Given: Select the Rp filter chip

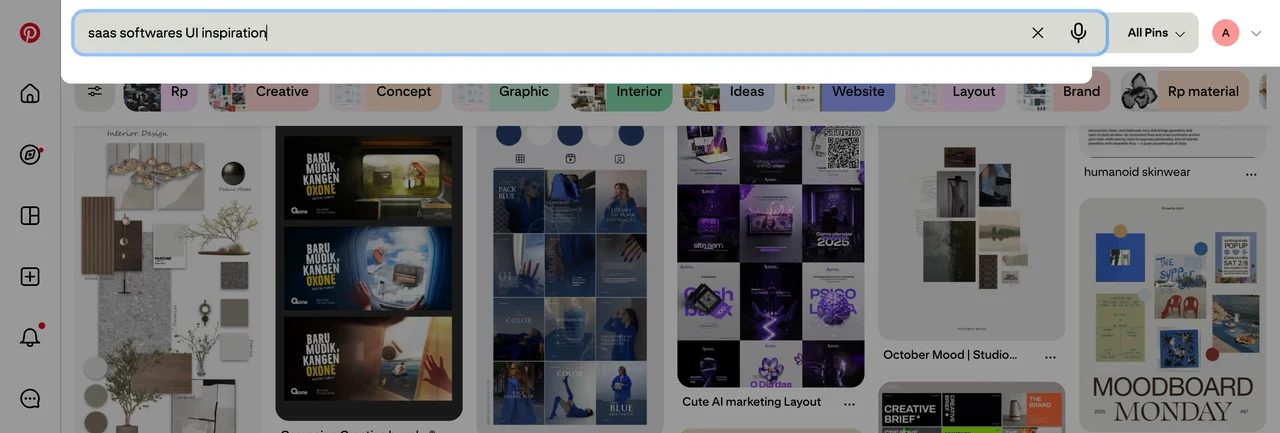Looking at the screenshot, I should tap(161, 91).
